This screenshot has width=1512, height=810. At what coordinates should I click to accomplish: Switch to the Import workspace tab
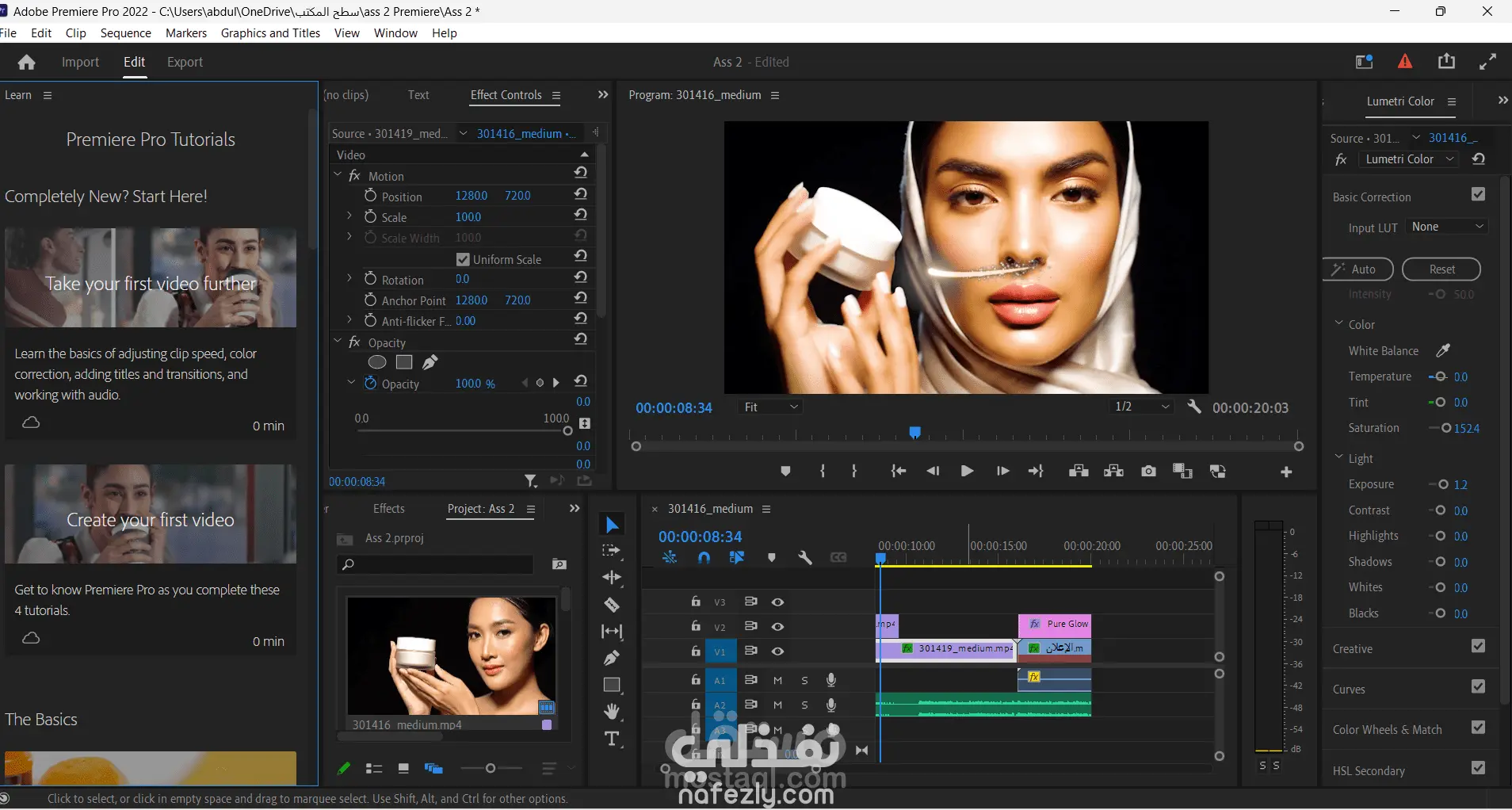(x=80, y=62)
